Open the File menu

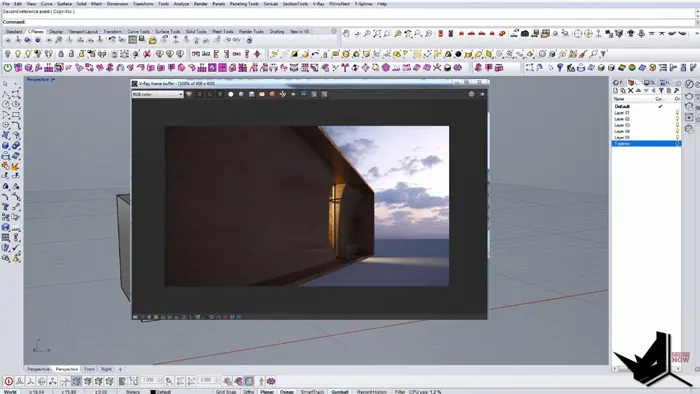click(x=6, y=4)
